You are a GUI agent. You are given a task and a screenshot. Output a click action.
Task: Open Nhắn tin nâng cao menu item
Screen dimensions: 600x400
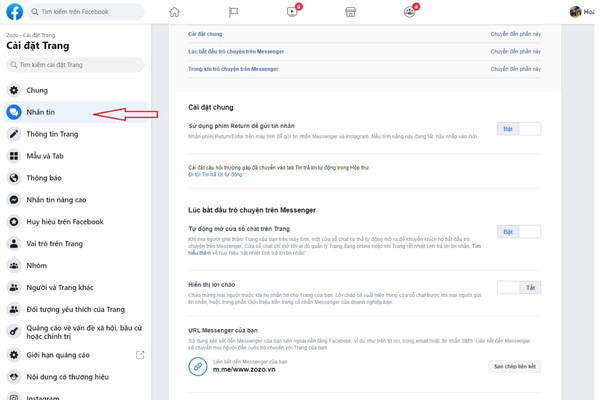pos(75,200)
